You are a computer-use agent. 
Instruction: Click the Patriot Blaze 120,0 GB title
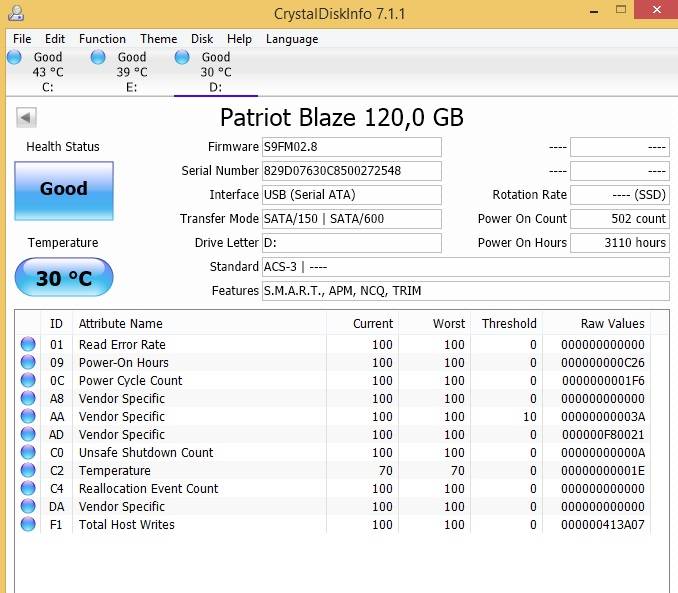(x=342, y=118)
